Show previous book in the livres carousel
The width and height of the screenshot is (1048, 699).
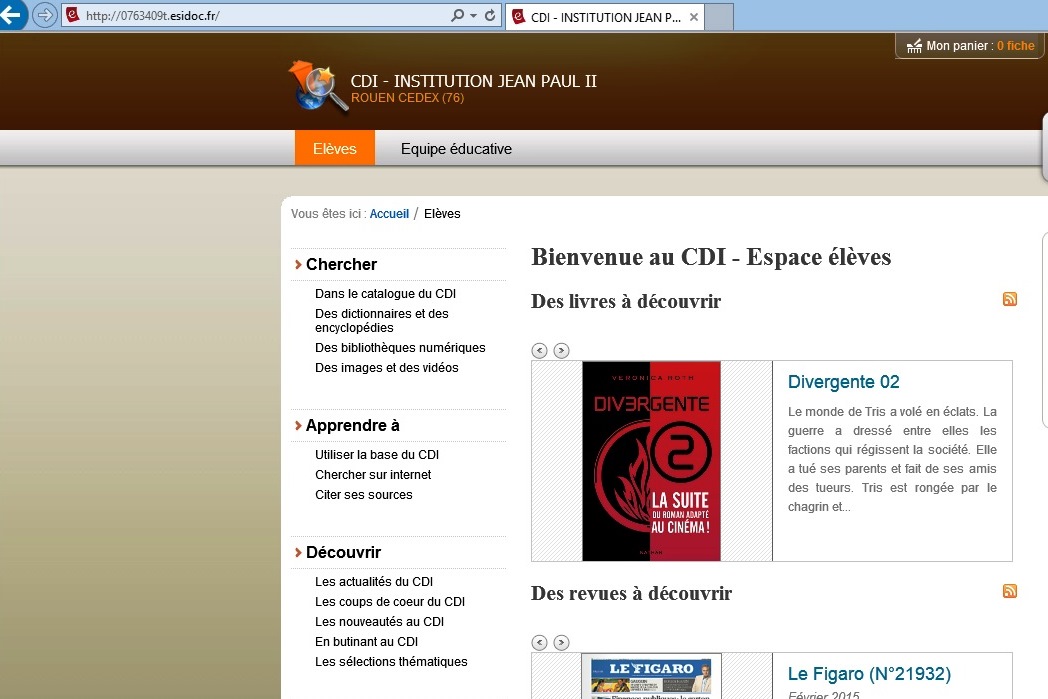539,350
